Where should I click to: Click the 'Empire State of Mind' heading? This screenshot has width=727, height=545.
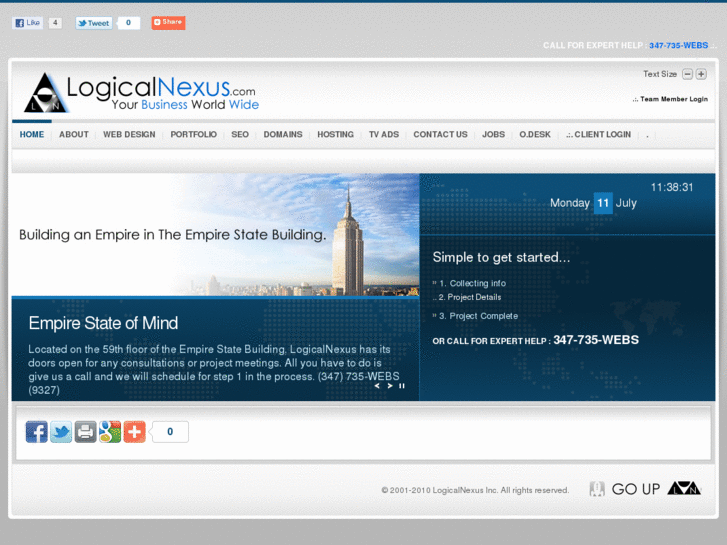(x=103, y=323)
